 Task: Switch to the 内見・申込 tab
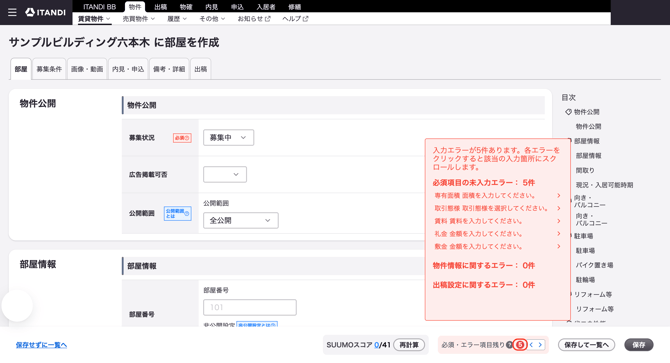pyautogui.click(x=128, y=69)
